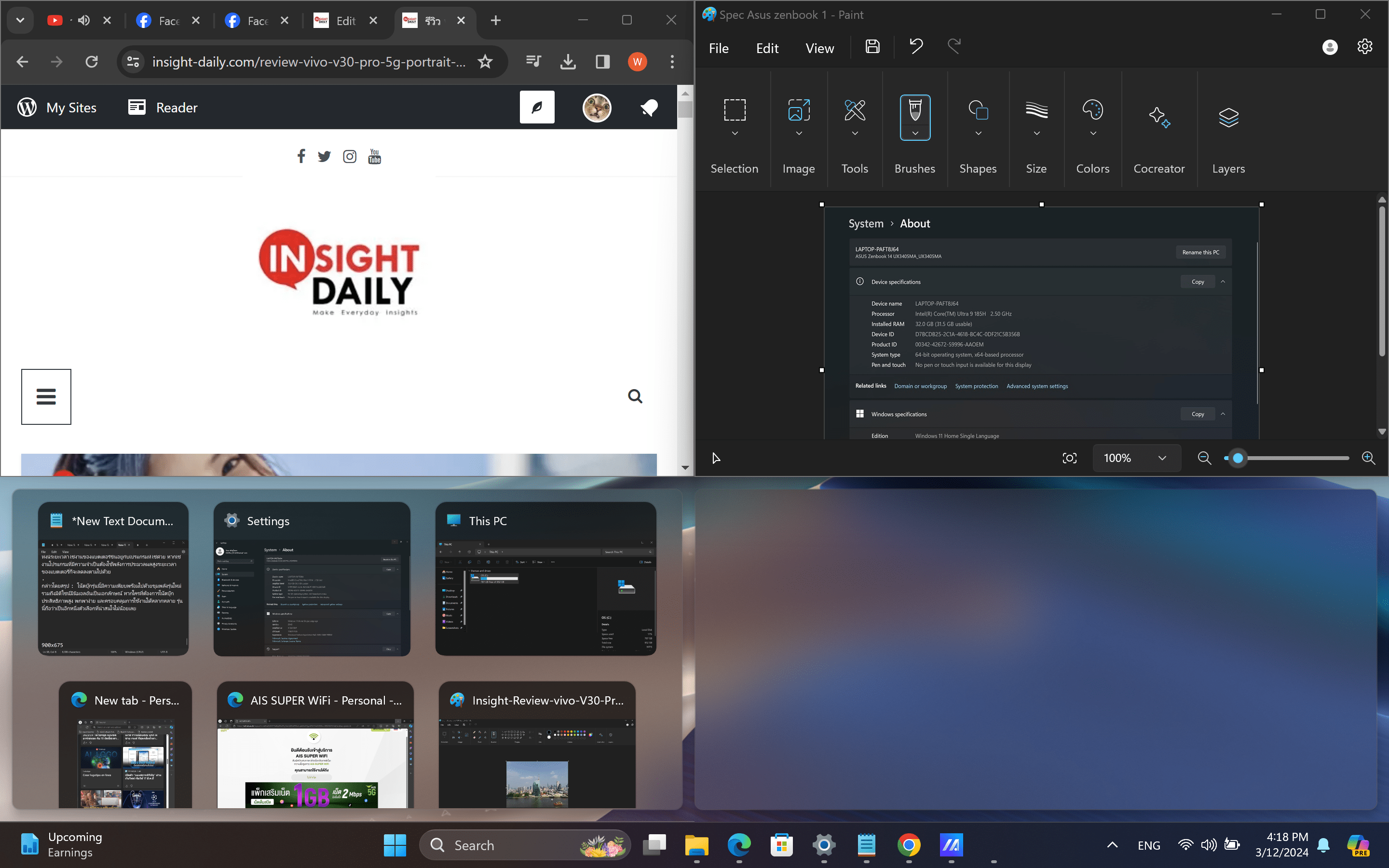1389x868 pixels.
Task: Select the This PC window thumbnail
Action: click(x=545, y=579)
